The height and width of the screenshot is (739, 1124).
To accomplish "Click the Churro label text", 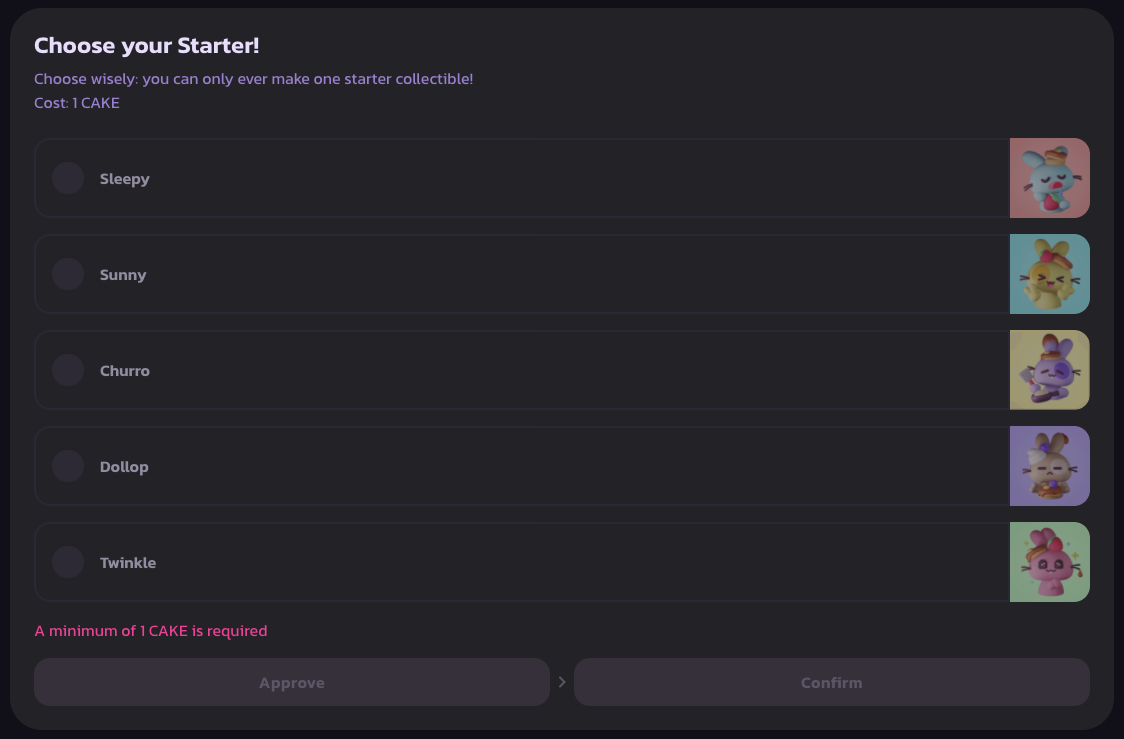I will (125, 371).
